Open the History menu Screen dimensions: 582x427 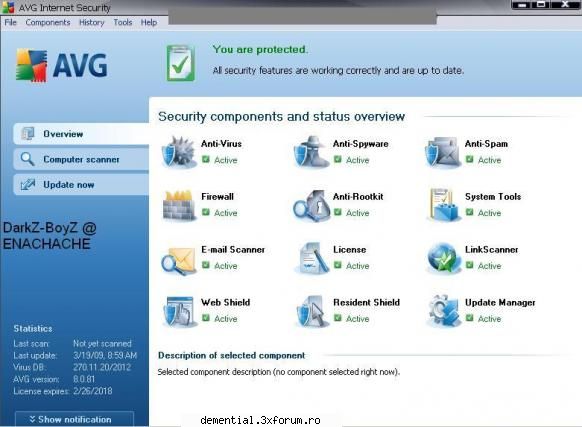91,22
